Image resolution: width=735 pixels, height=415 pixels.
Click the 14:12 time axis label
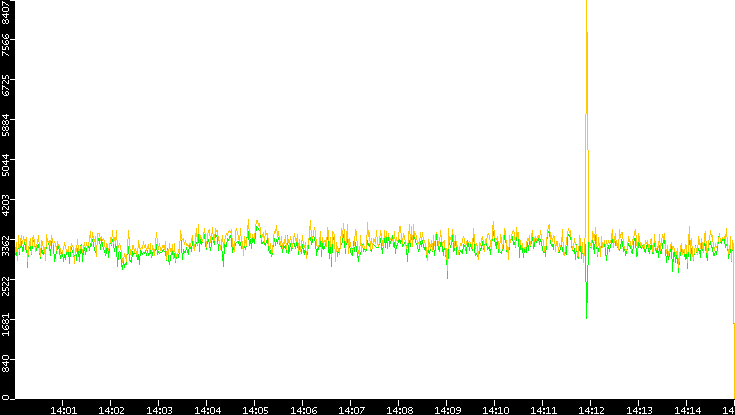click(x=591, y=411)
